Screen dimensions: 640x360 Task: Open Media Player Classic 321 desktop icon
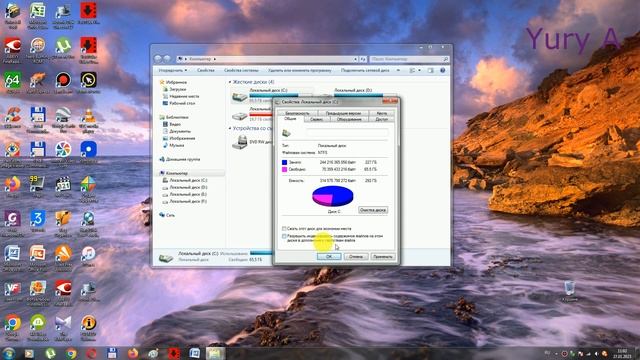coord(63,184)
